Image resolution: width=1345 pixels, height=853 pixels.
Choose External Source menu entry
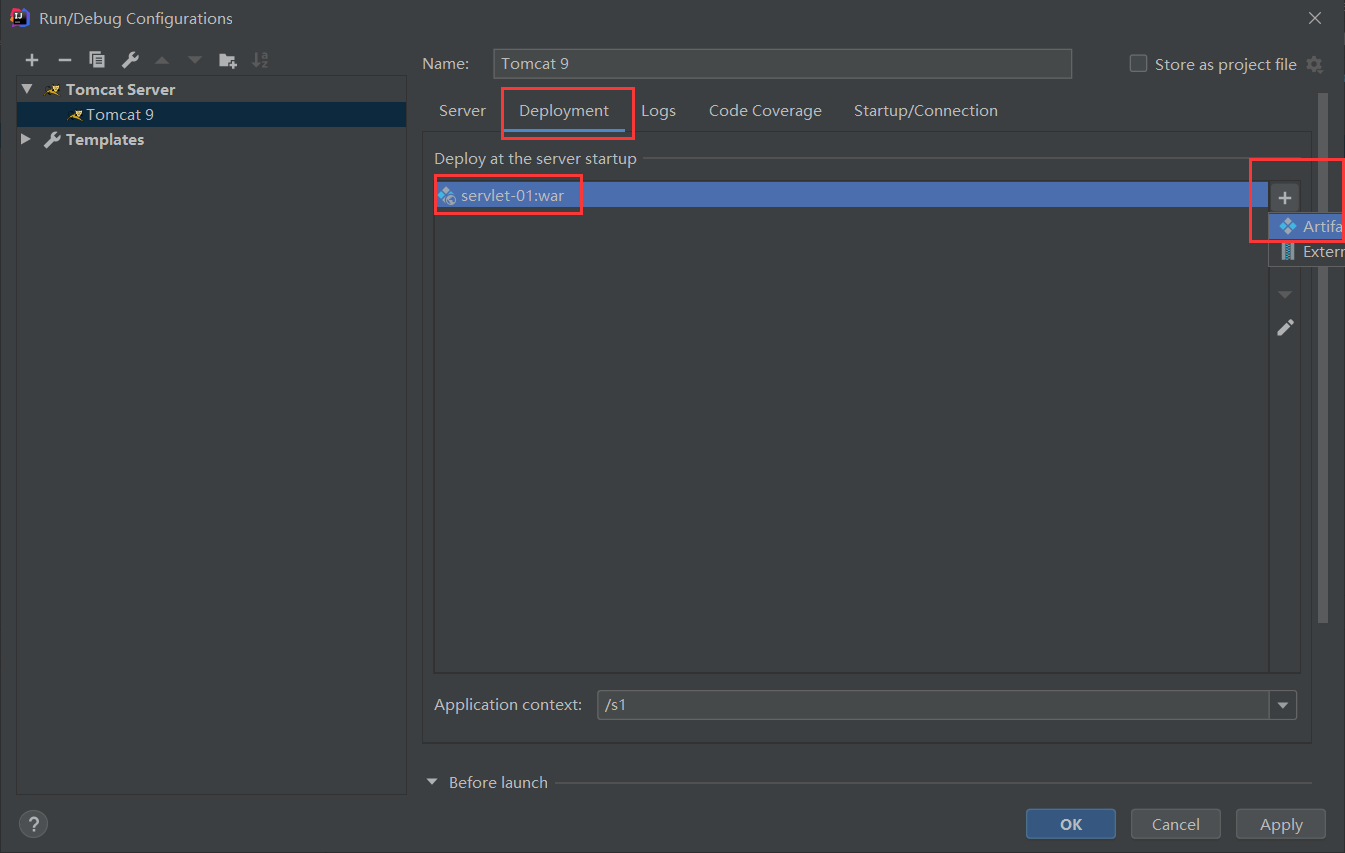(x=1308, y=252)
